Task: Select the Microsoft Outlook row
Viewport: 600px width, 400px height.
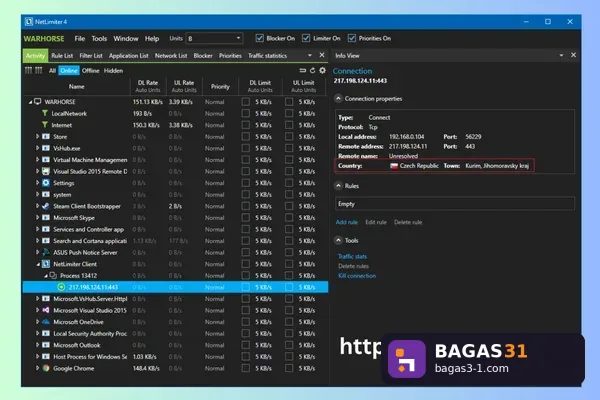Action: point(176,345)
